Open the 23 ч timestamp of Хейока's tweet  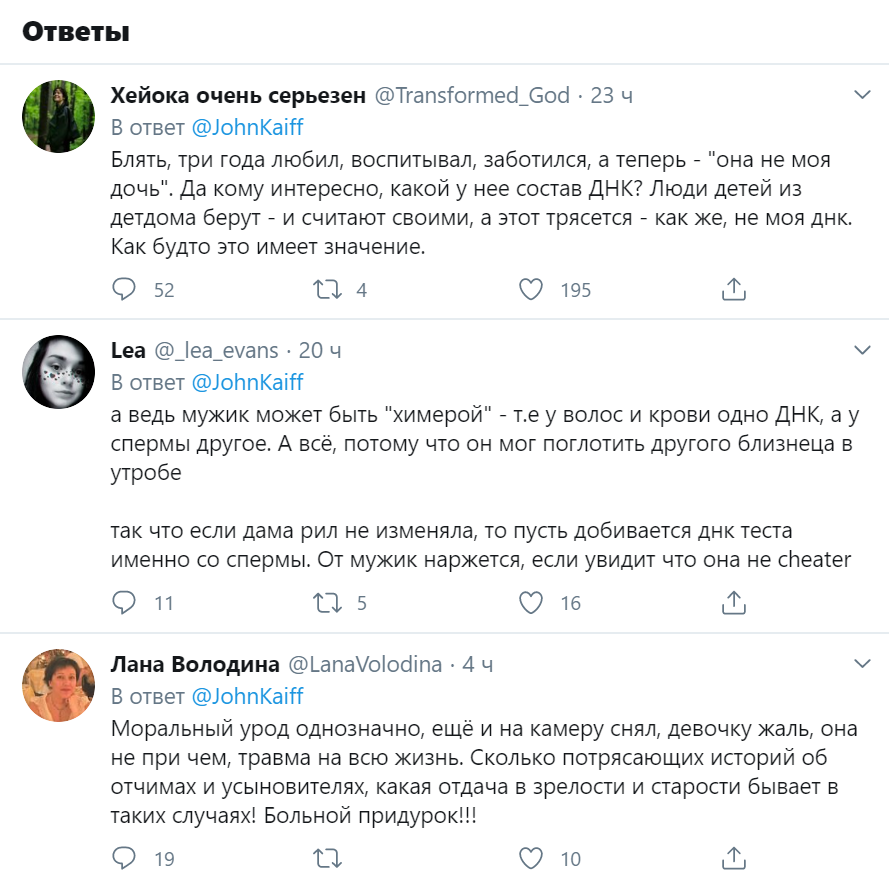point(612,96)
